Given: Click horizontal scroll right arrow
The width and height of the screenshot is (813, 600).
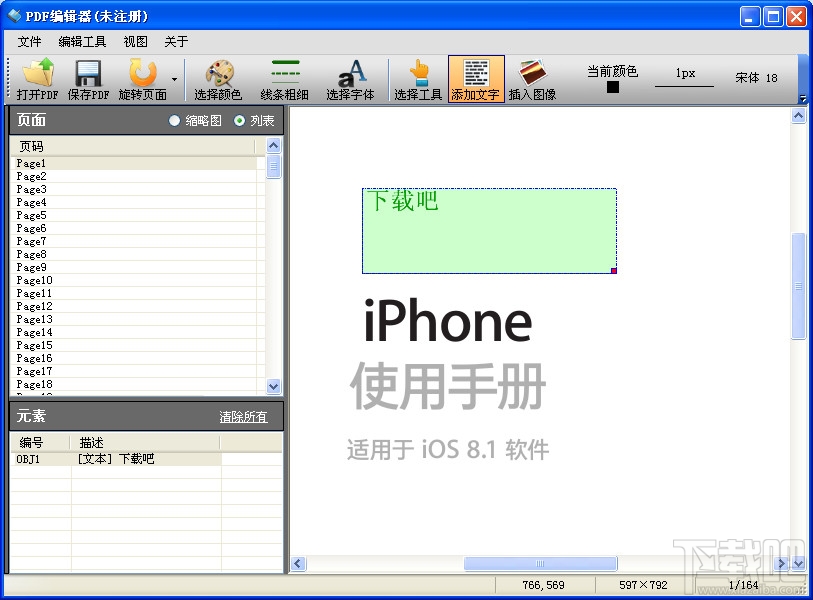Looking at the screenshot, I should [782, 563].
